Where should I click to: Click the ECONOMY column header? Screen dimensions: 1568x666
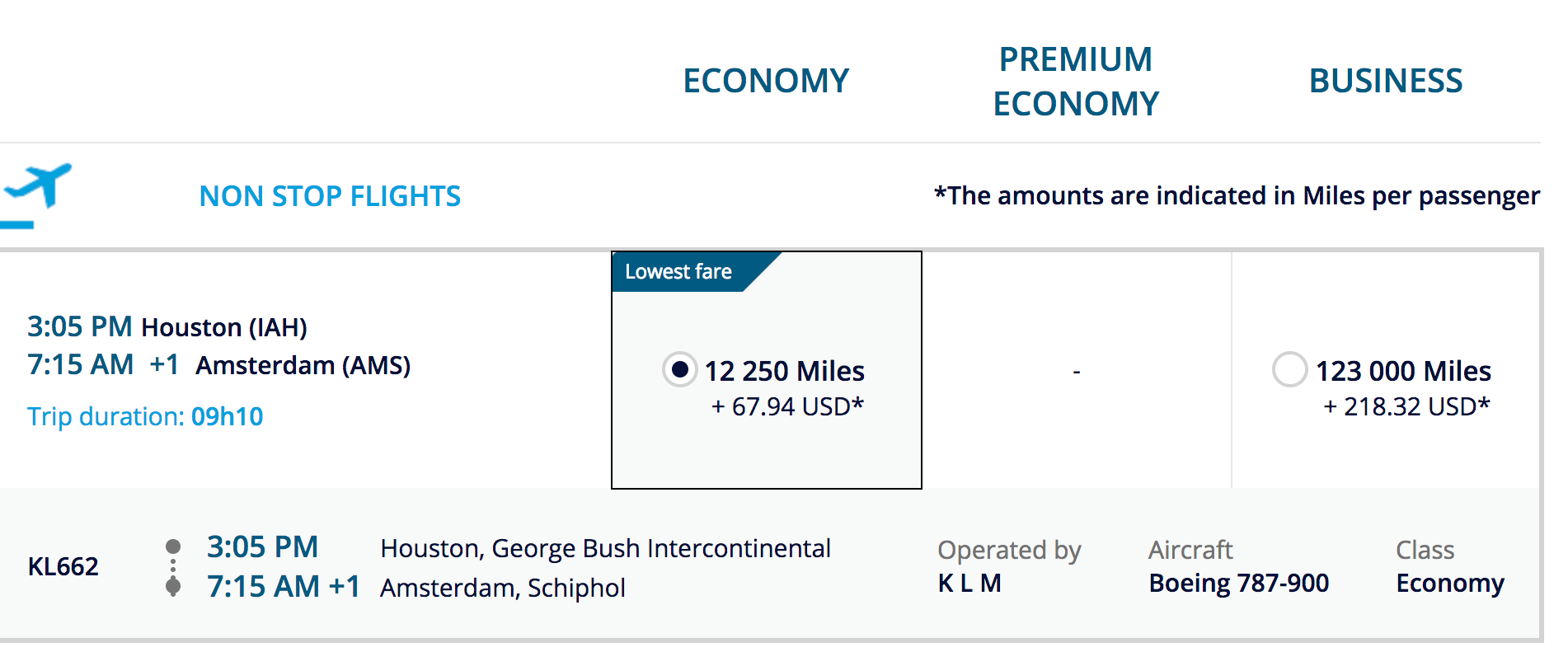pos(766,81)
